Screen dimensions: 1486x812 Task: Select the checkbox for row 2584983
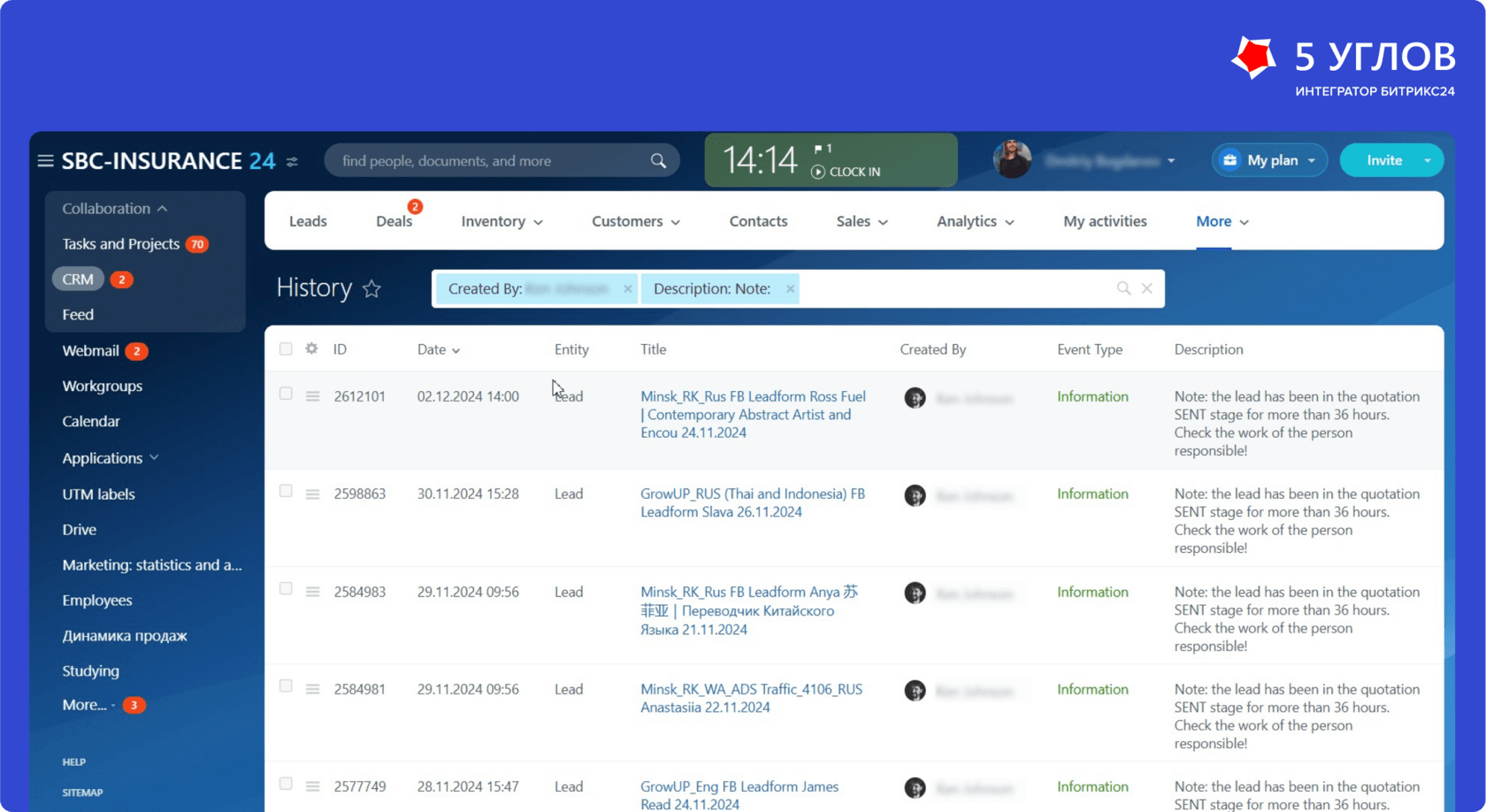[286, 588]
